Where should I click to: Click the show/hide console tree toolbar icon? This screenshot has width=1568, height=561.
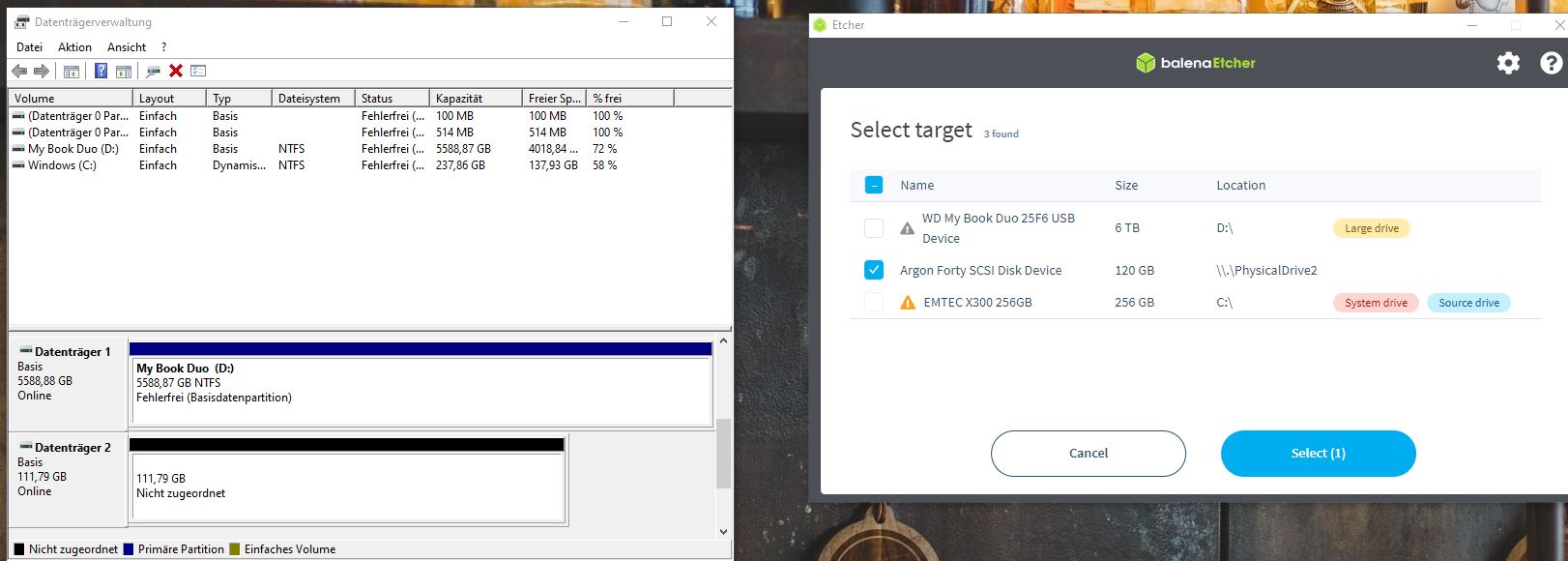[71, 71]
